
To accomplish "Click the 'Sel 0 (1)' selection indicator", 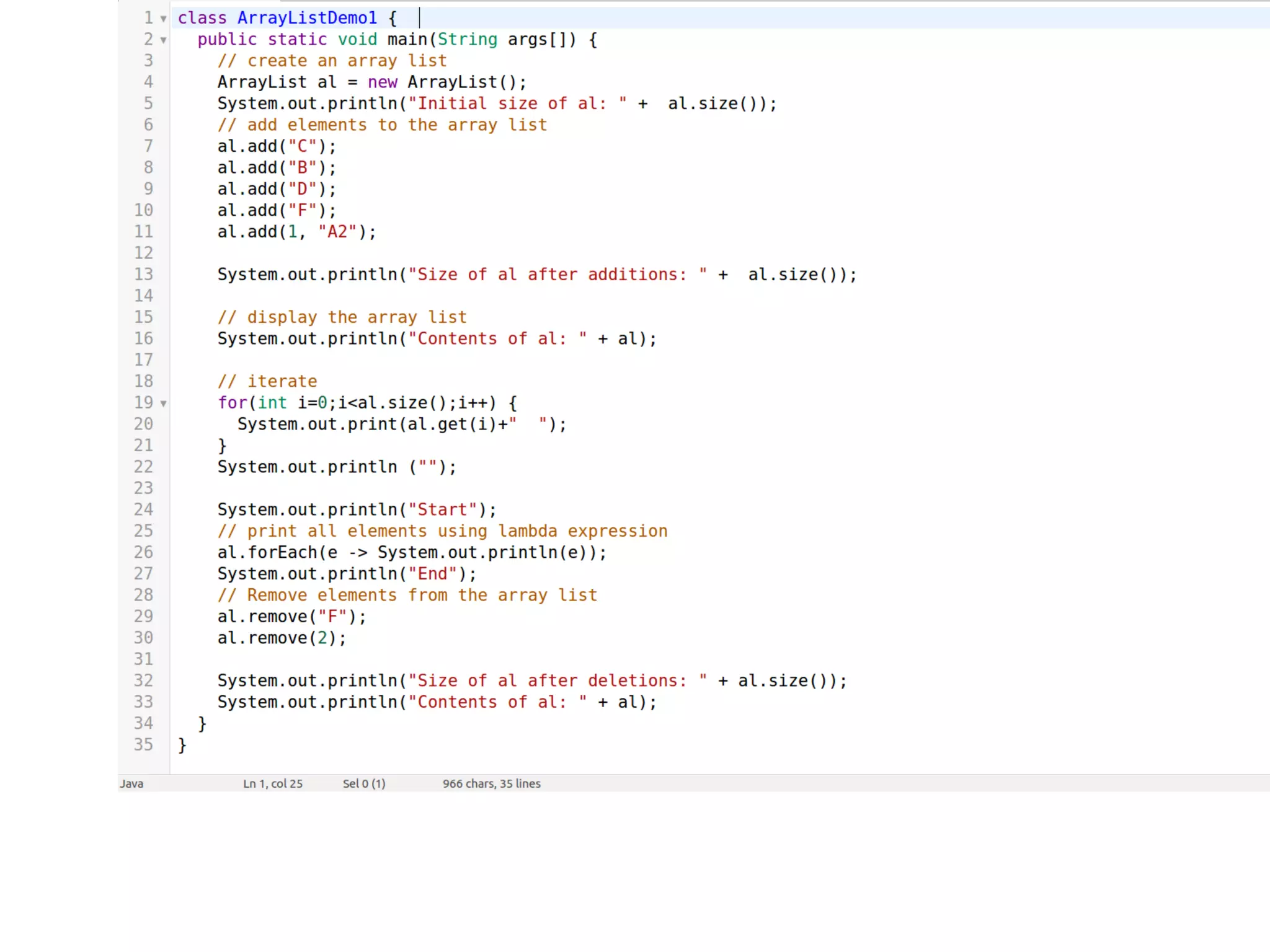I will (364, 783).
